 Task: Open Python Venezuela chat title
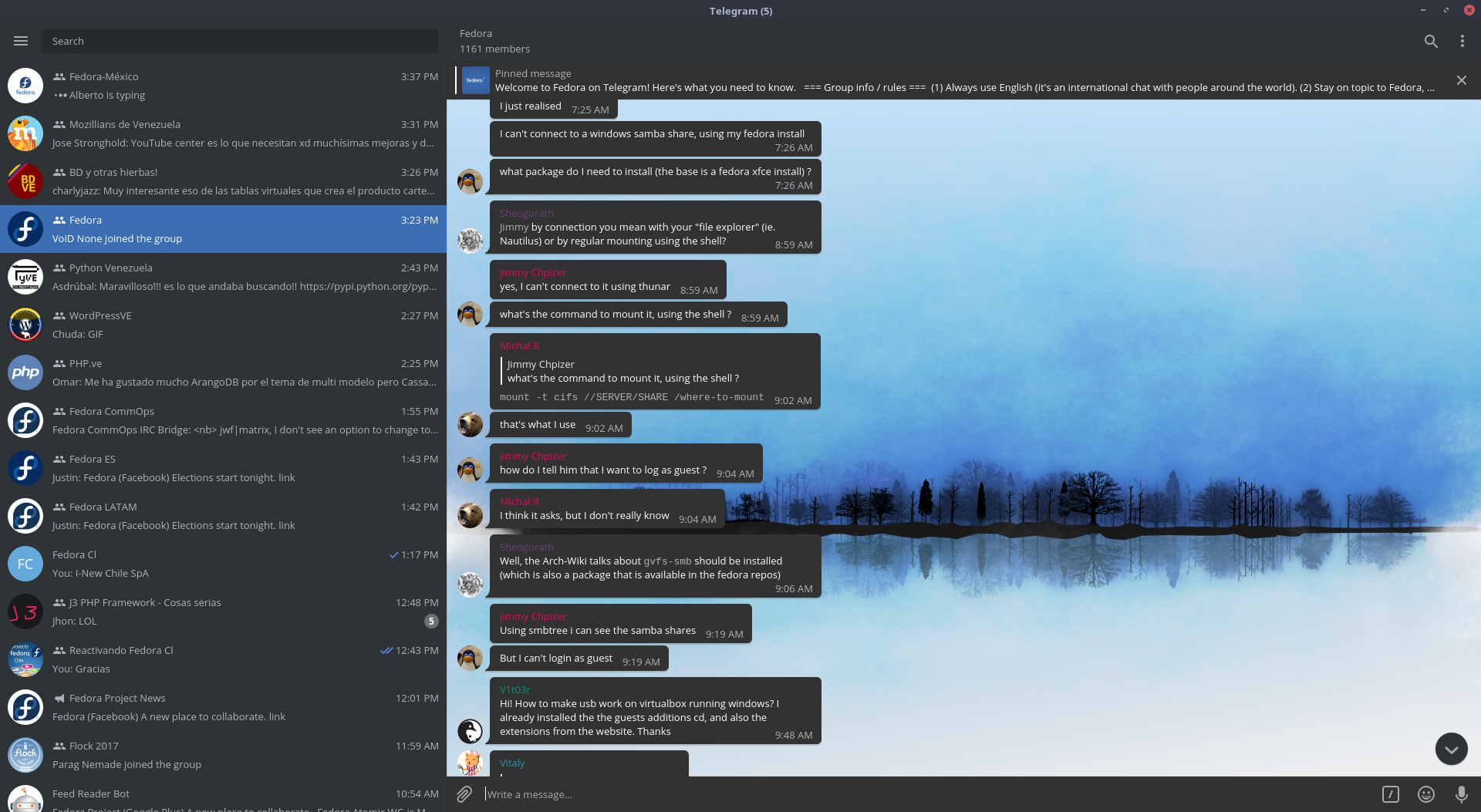coord(111,268)
